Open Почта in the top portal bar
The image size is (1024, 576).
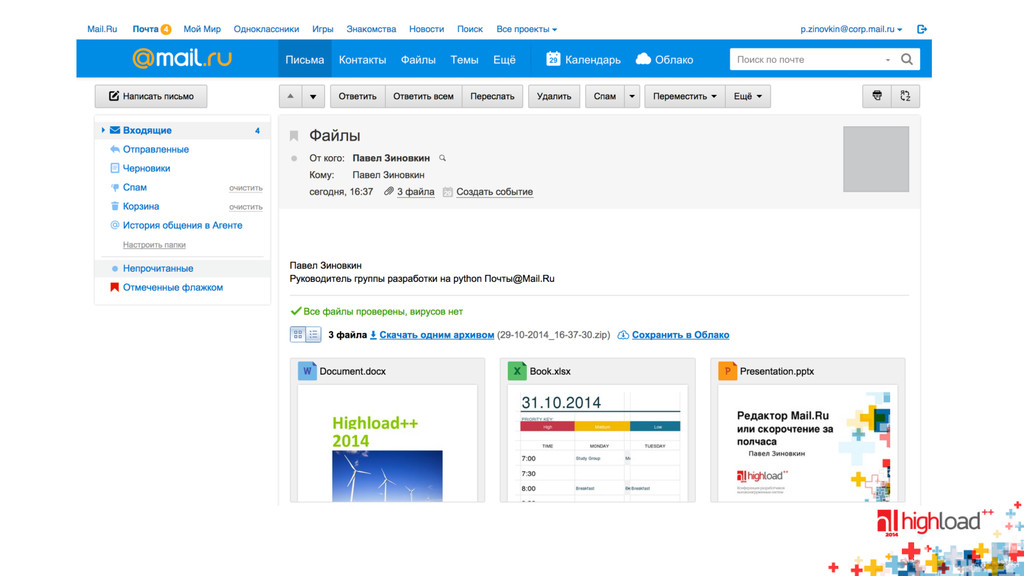pos(145,29)
